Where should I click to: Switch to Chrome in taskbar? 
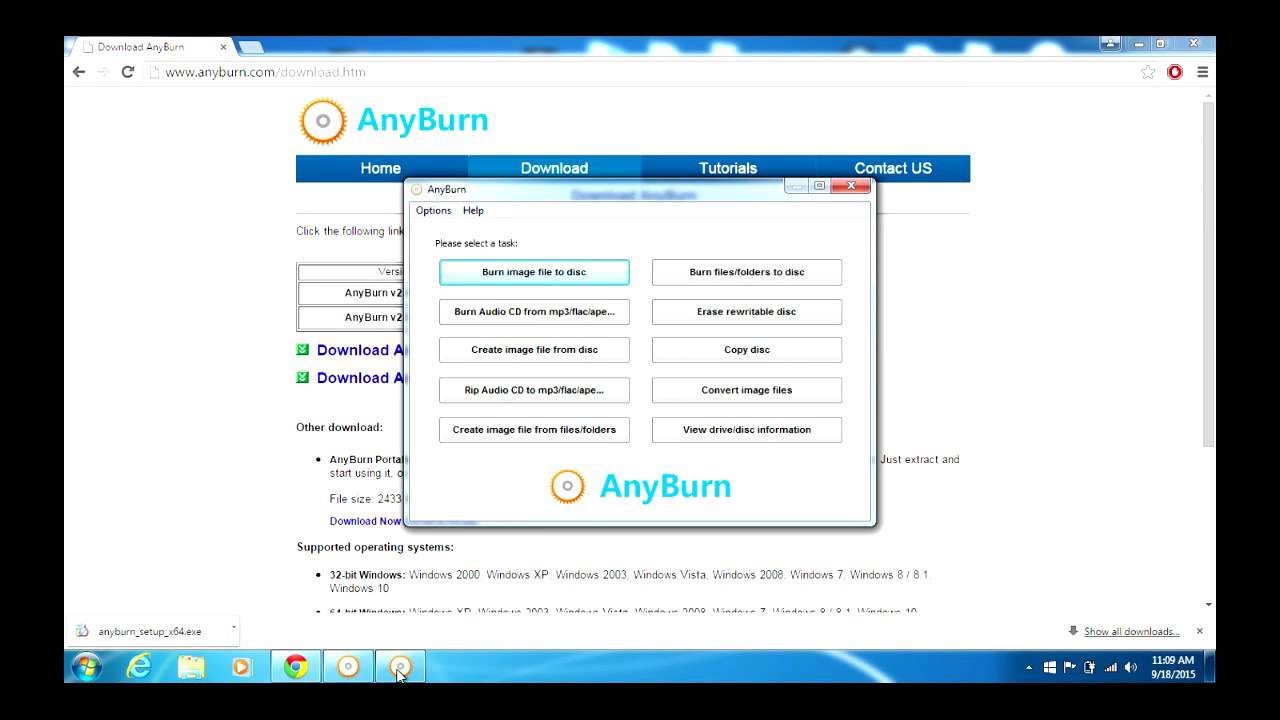click(x=296, y=667)
